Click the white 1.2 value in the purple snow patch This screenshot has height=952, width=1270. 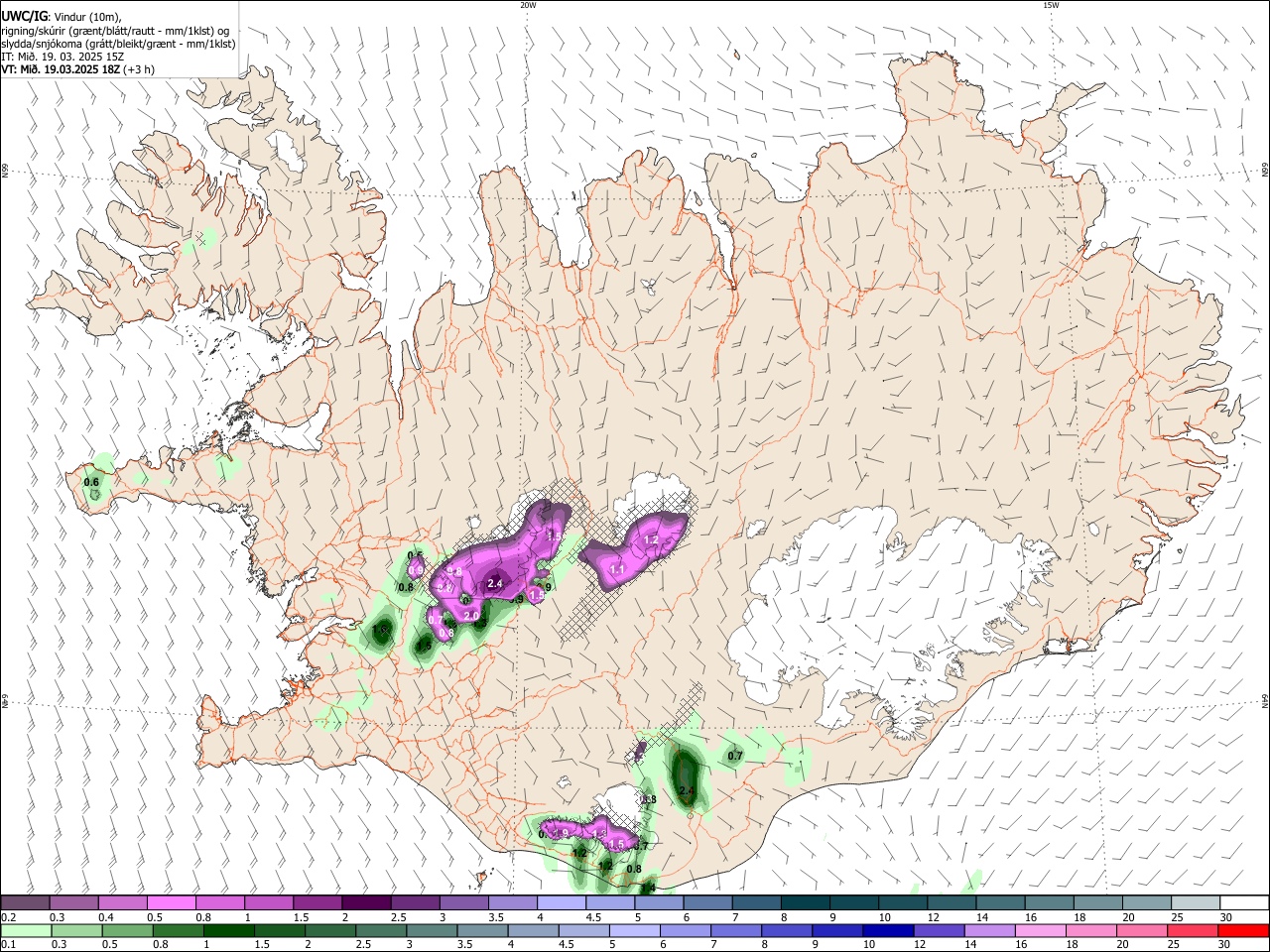[x=652, y=539]
